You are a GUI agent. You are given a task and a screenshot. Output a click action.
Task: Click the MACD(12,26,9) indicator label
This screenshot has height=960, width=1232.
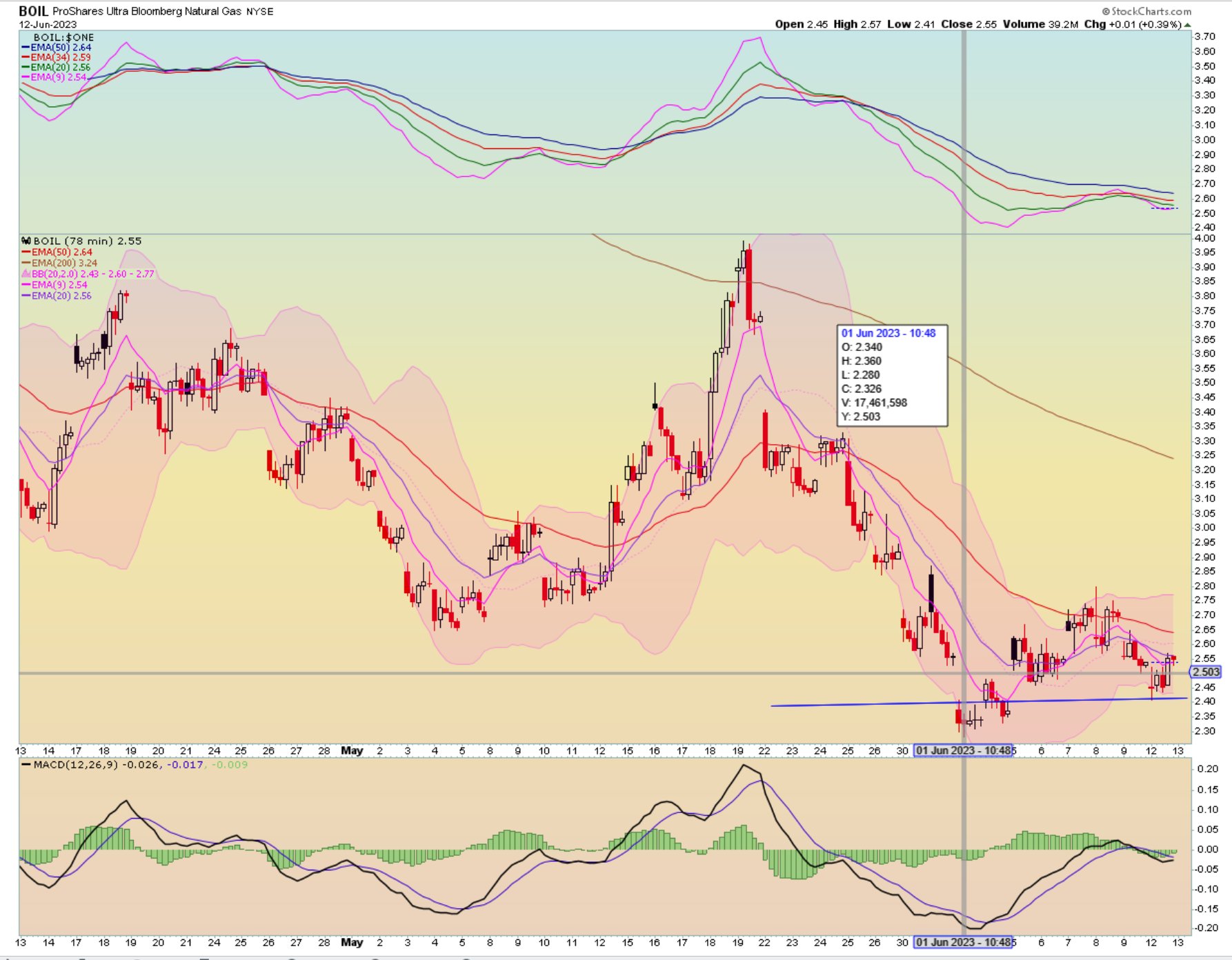(76, 764)
